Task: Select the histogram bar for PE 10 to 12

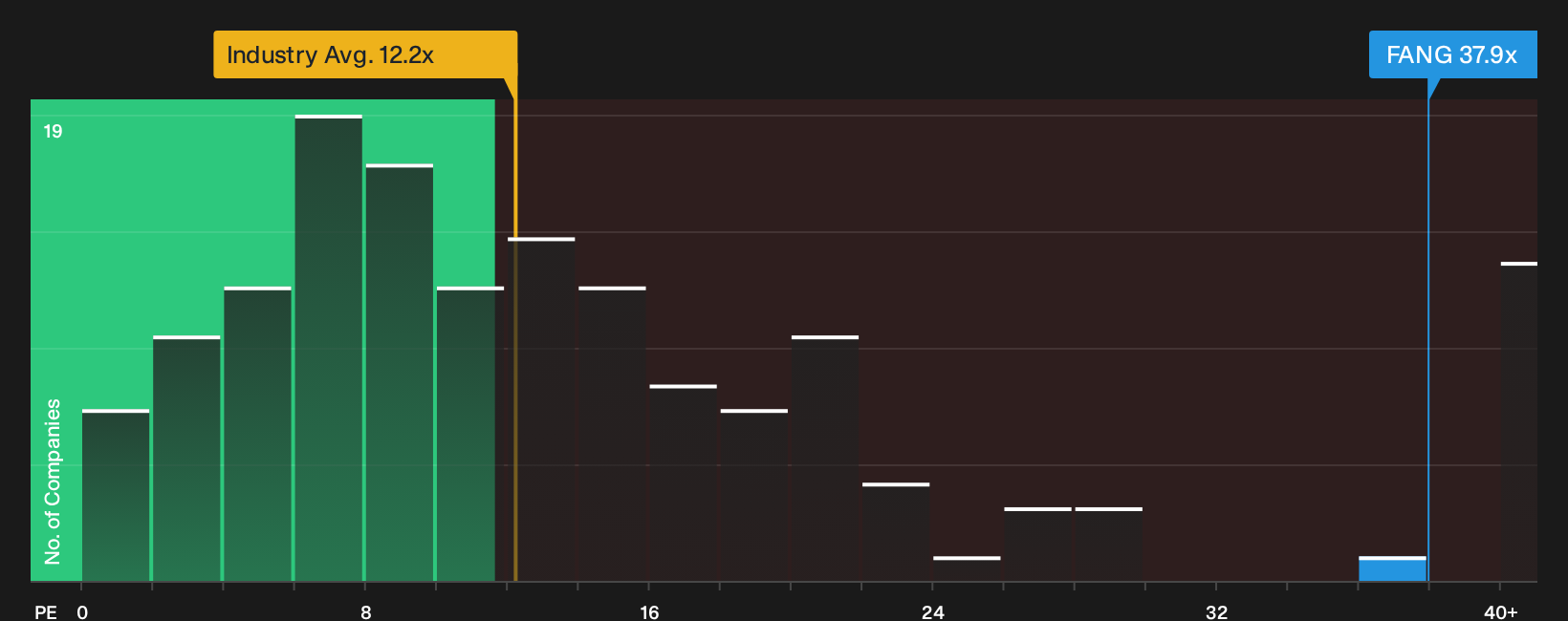Action: point(470,434)
